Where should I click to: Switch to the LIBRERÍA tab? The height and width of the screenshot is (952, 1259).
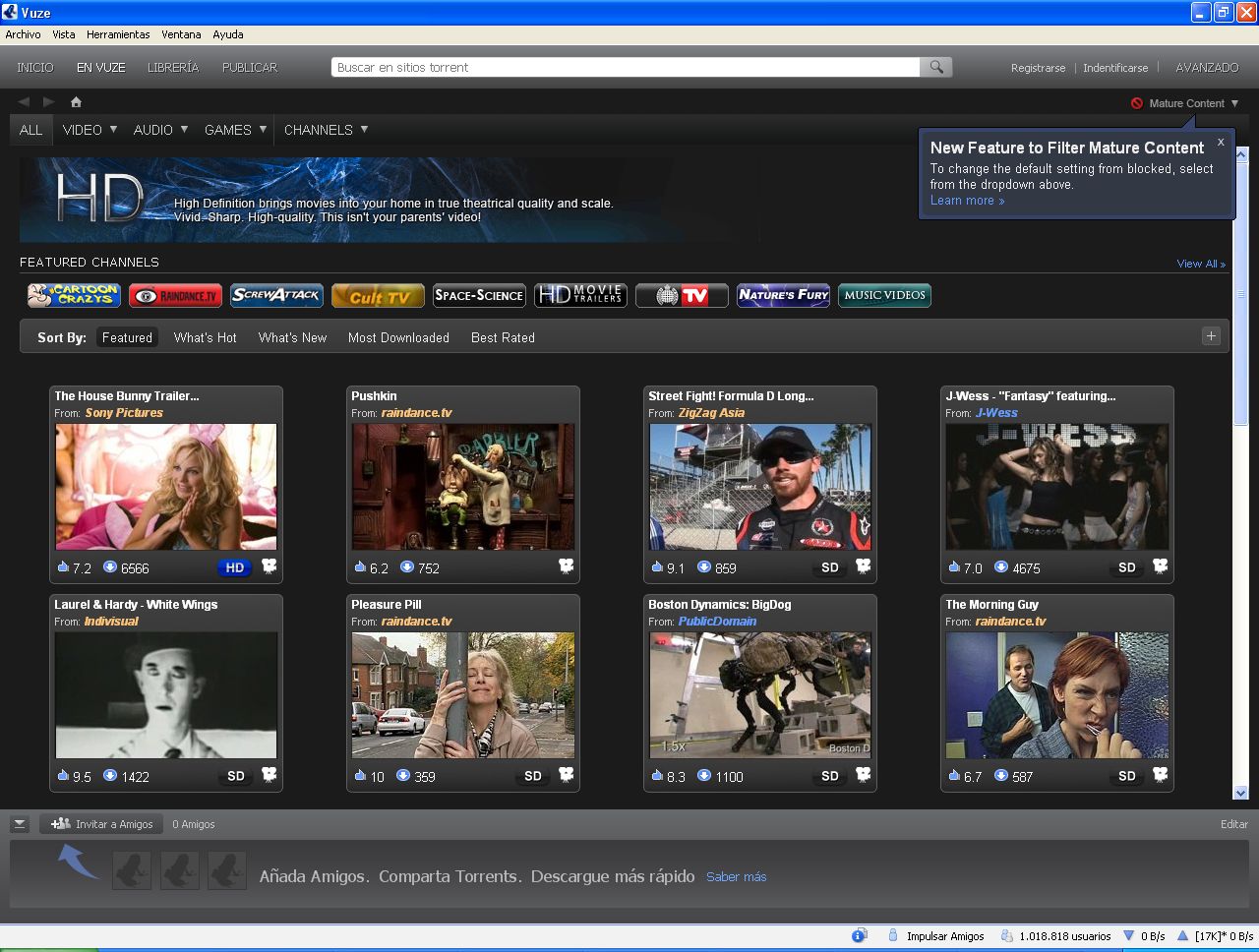pos(173,68)
